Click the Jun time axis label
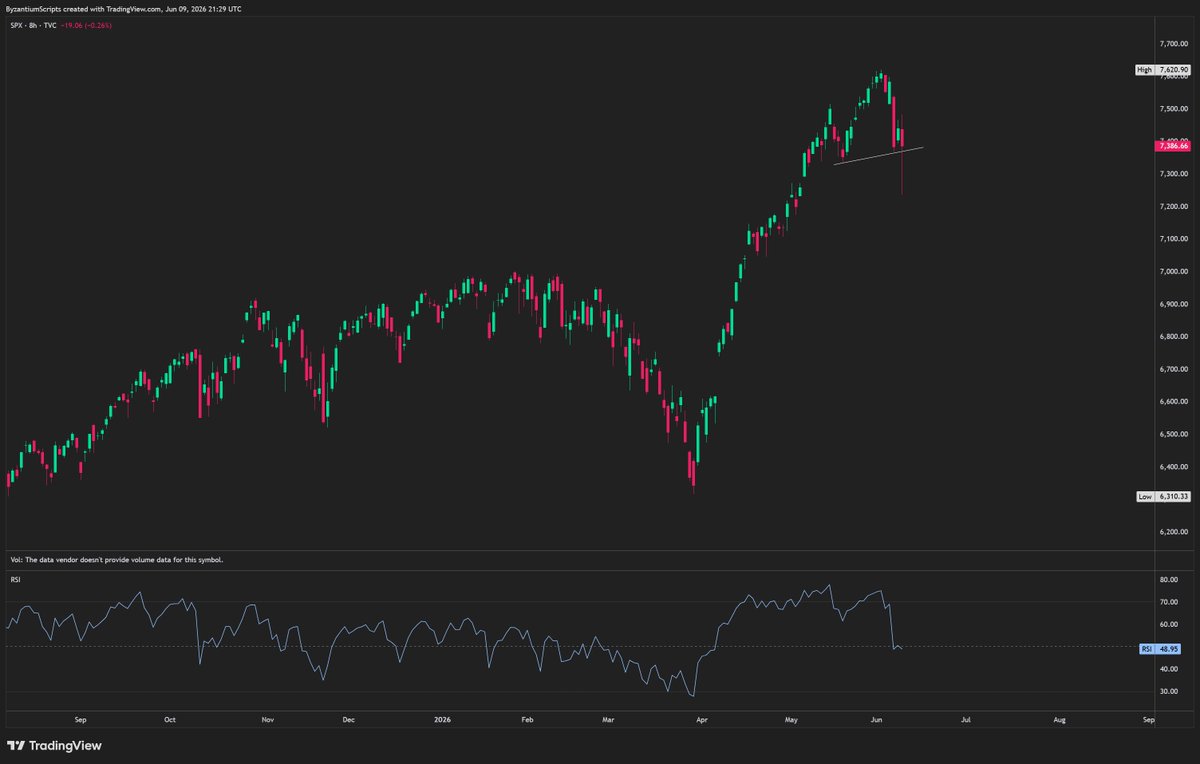 coord(877,719)
